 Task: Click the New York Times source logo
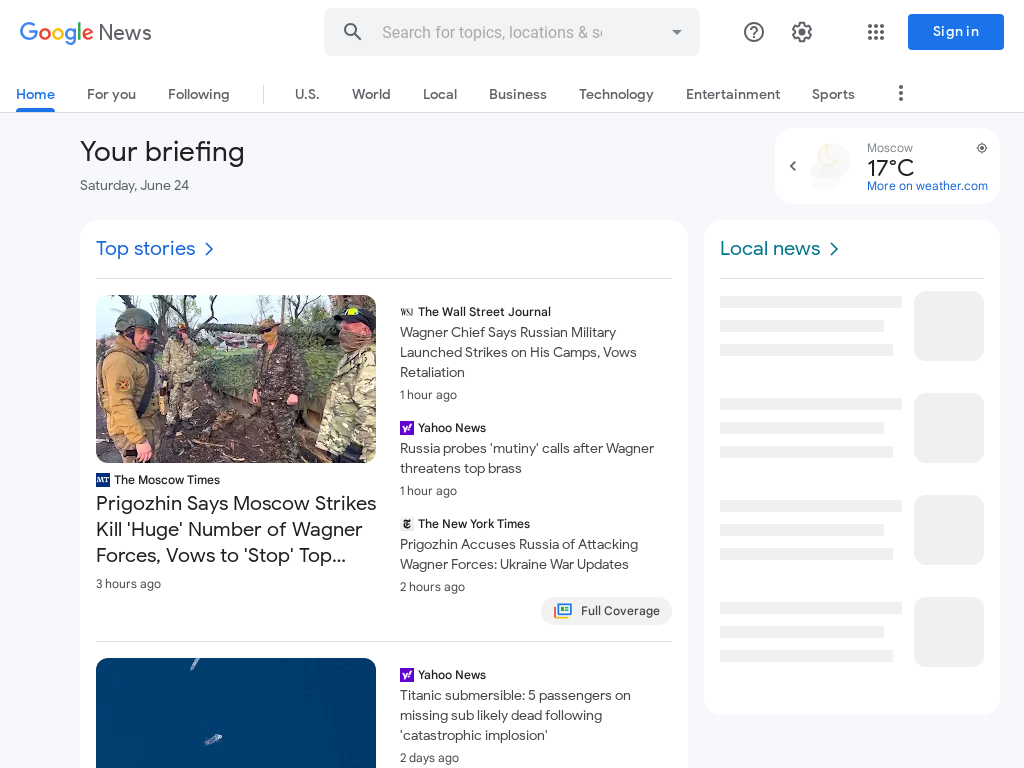coord(407,524)
